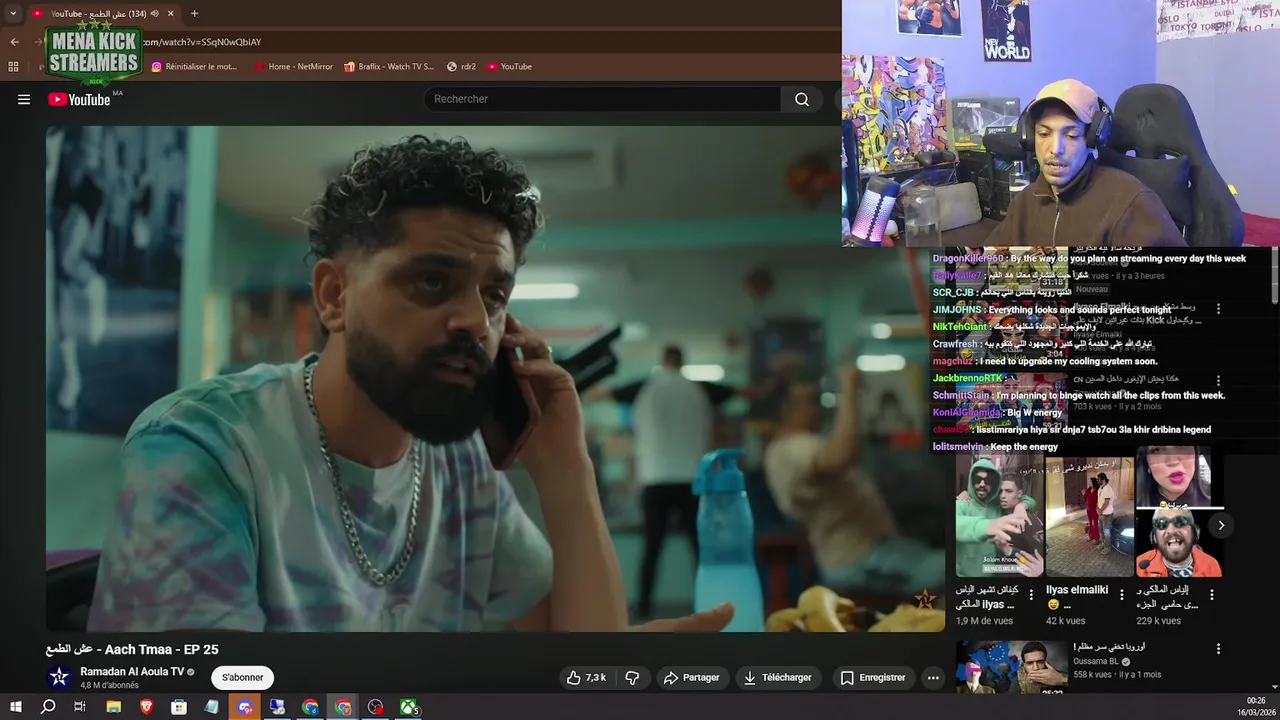1280x720 pixels.
Task: Open Windows taskbar search
Action: [48, 707]
